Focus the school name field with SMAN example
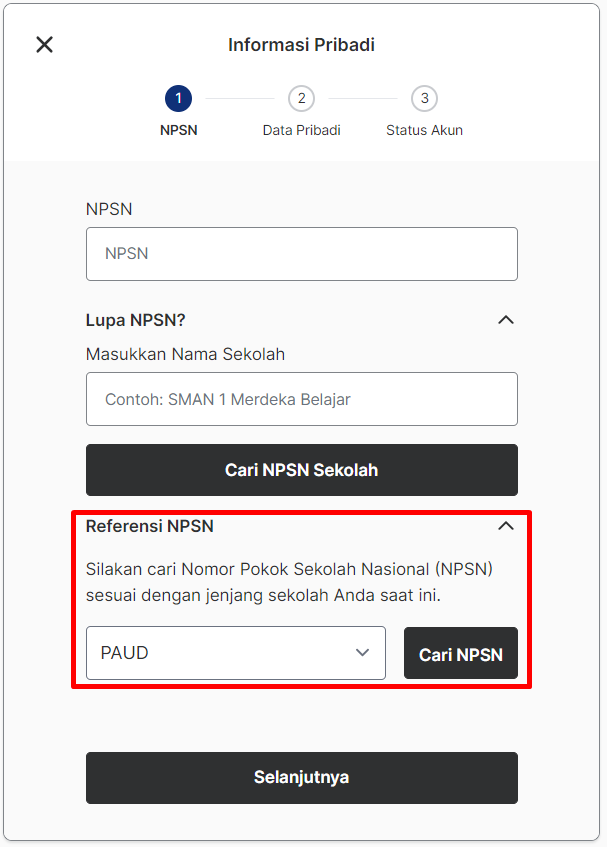Viewport: 607px width, 847px height. (302, 399)
